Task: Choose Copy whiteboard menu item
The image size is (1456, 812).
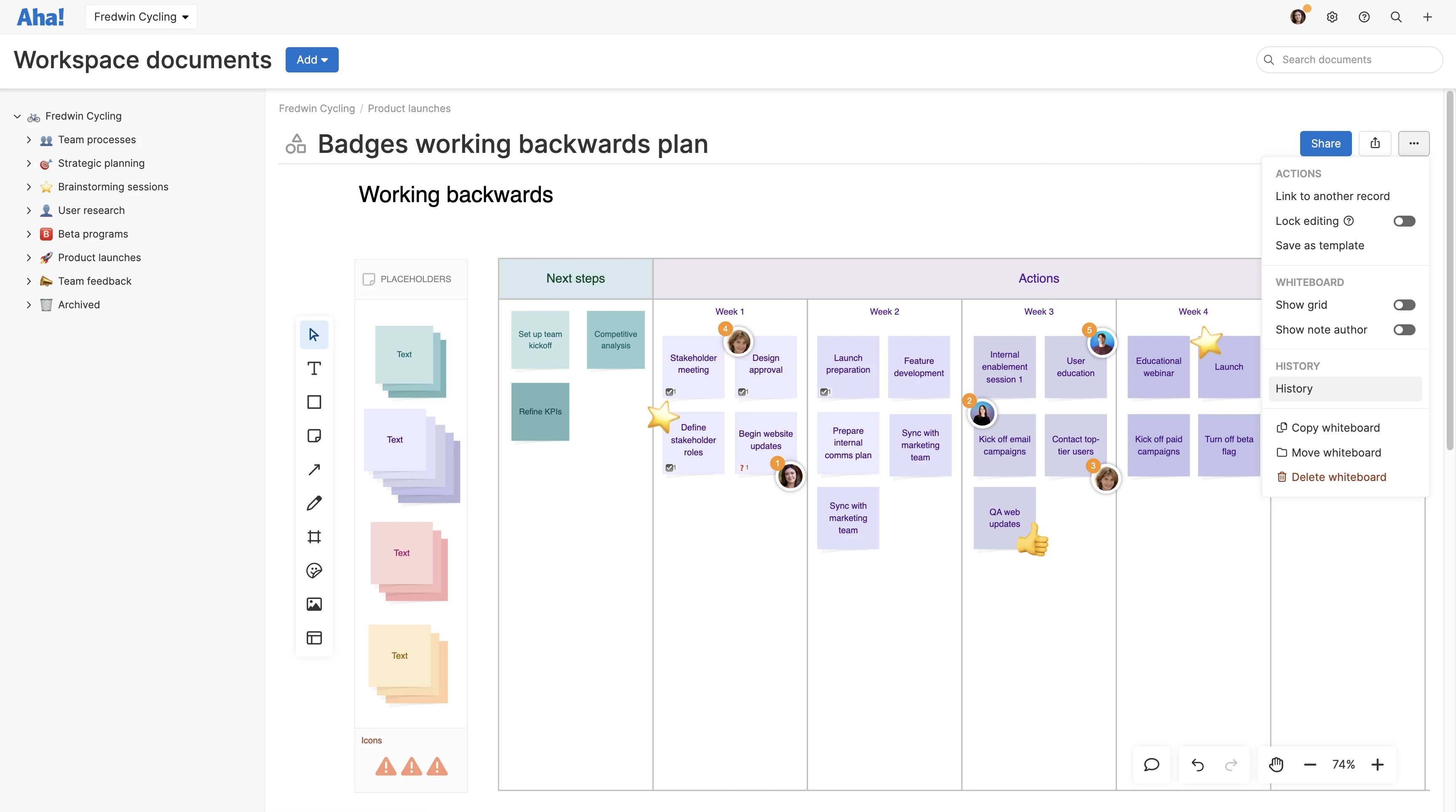Action: [1335, 428]
